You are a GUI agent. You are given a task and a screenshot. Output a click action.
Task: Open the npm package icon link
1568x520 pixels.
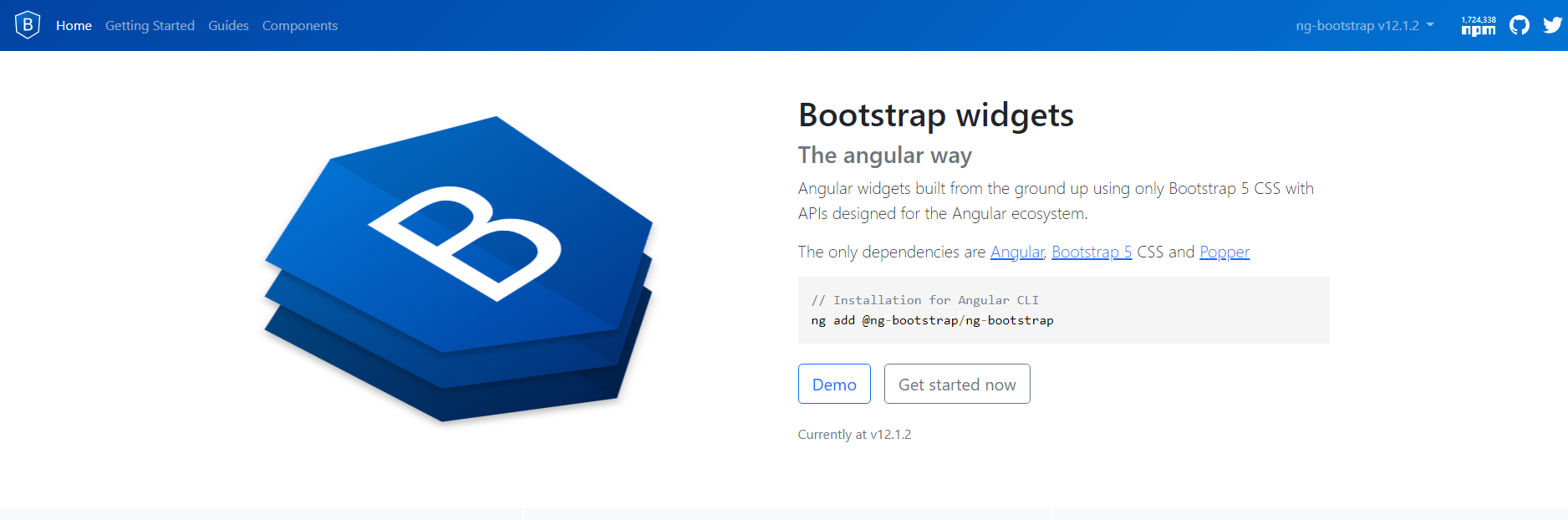pyautogui.click(x=1479, y=25)
